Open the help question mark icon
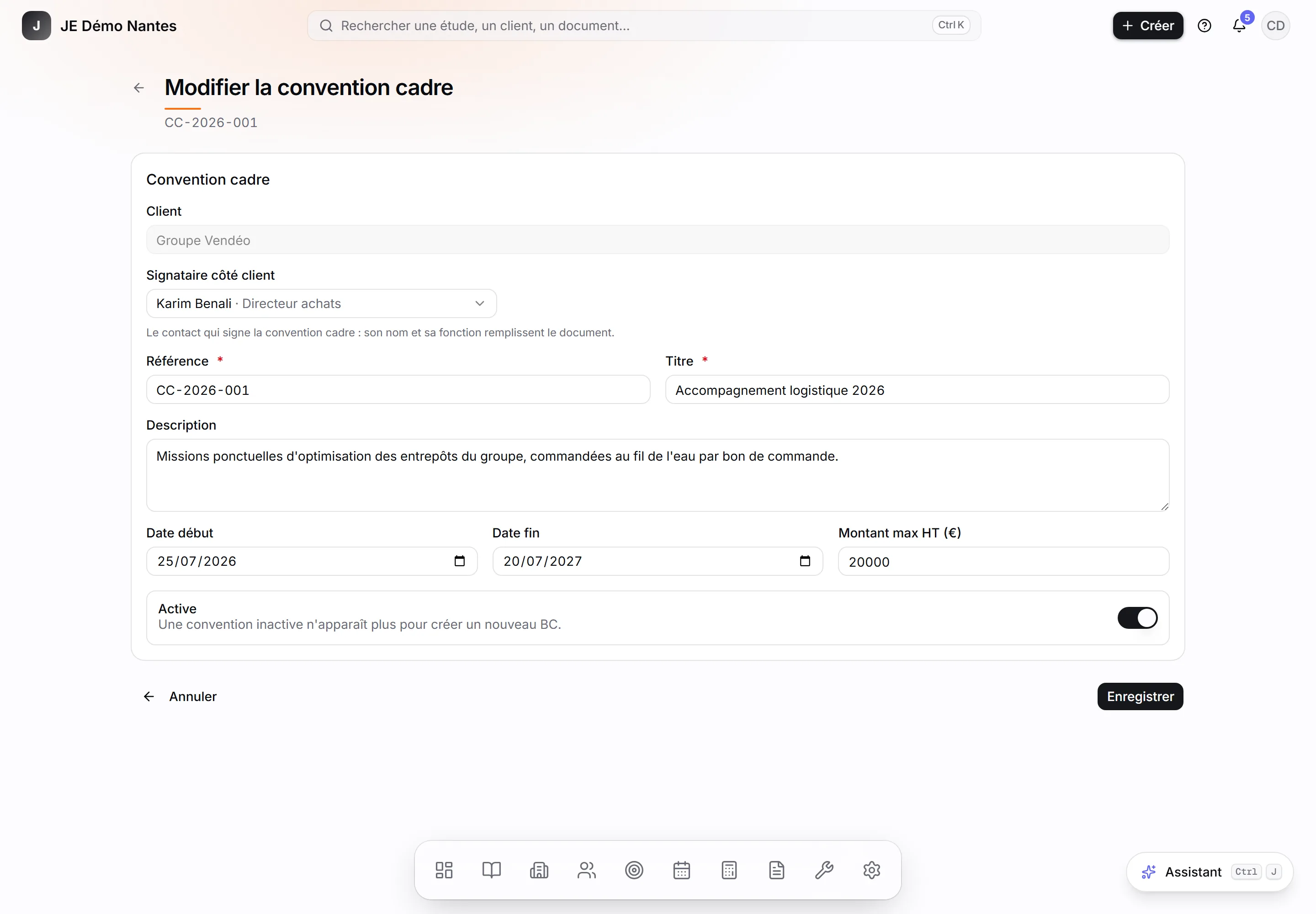This screenshot has height=914, width=1316. (x=1205, y=26)
